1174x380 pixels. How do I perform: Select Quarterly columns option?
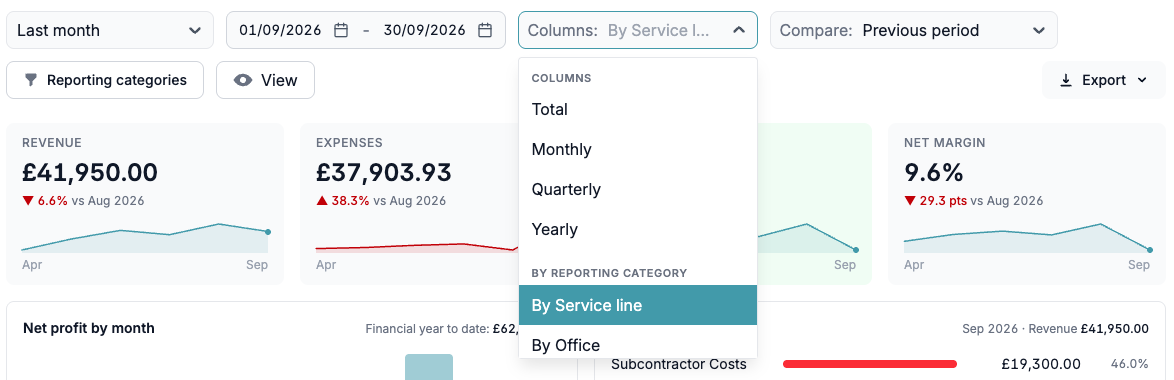coord(637,189)
